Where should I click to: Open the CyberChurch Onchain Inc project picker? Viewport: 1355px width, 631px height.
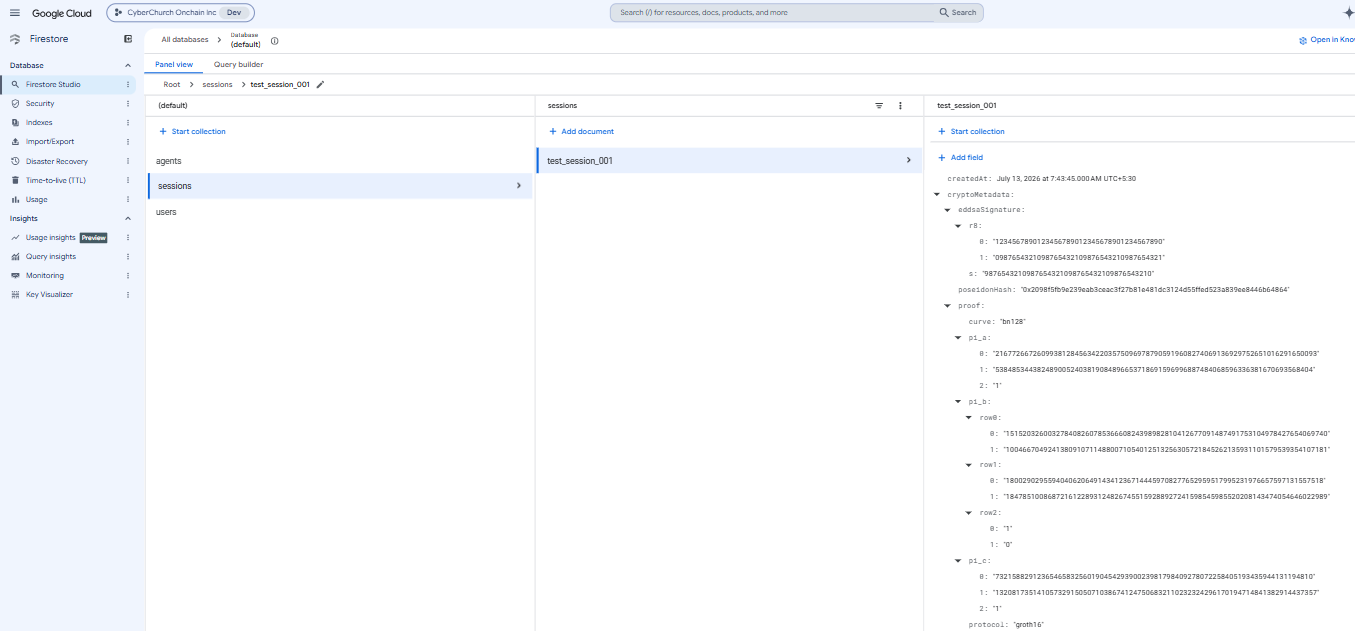click(x=180, y=13)
